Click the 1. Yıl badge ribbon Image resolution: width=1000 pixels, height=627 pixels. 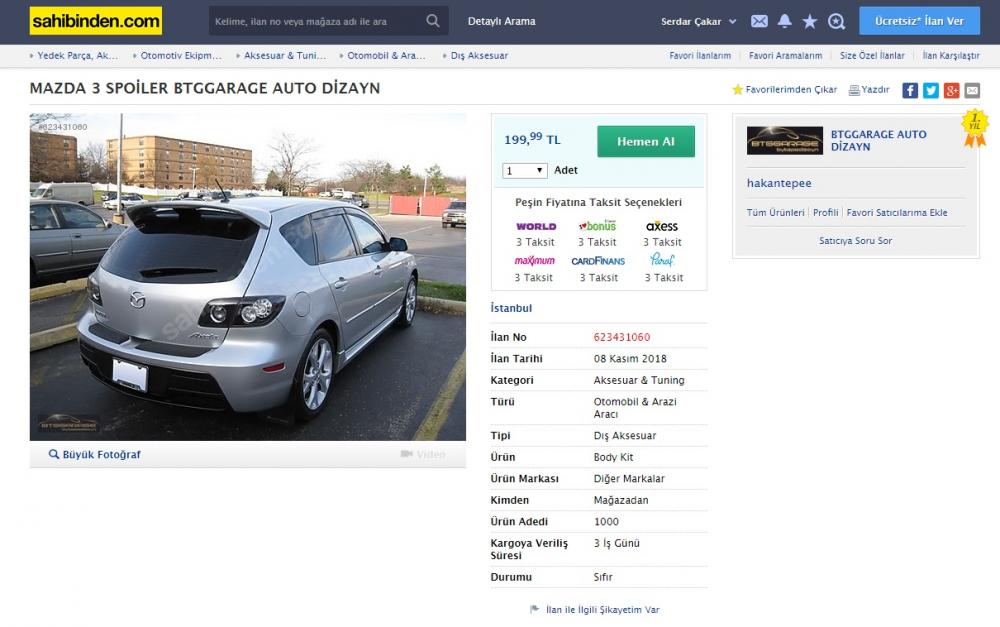(x=974, y=128)
